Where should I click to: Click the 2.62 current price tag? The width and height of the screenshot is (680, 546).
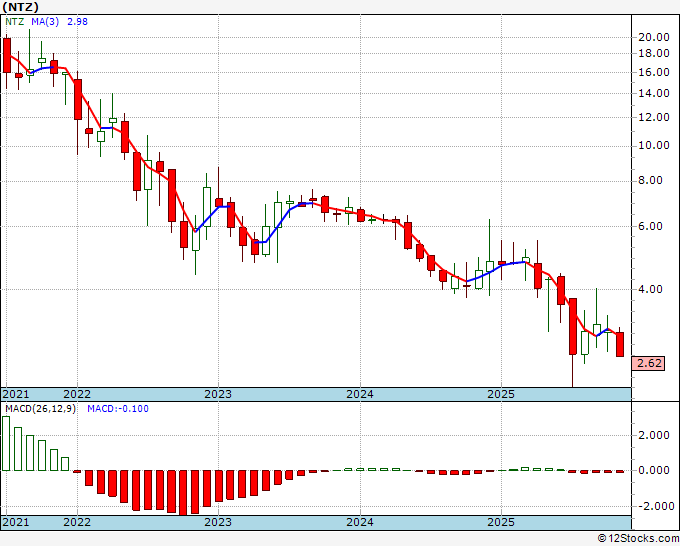[x=648, y=363]
